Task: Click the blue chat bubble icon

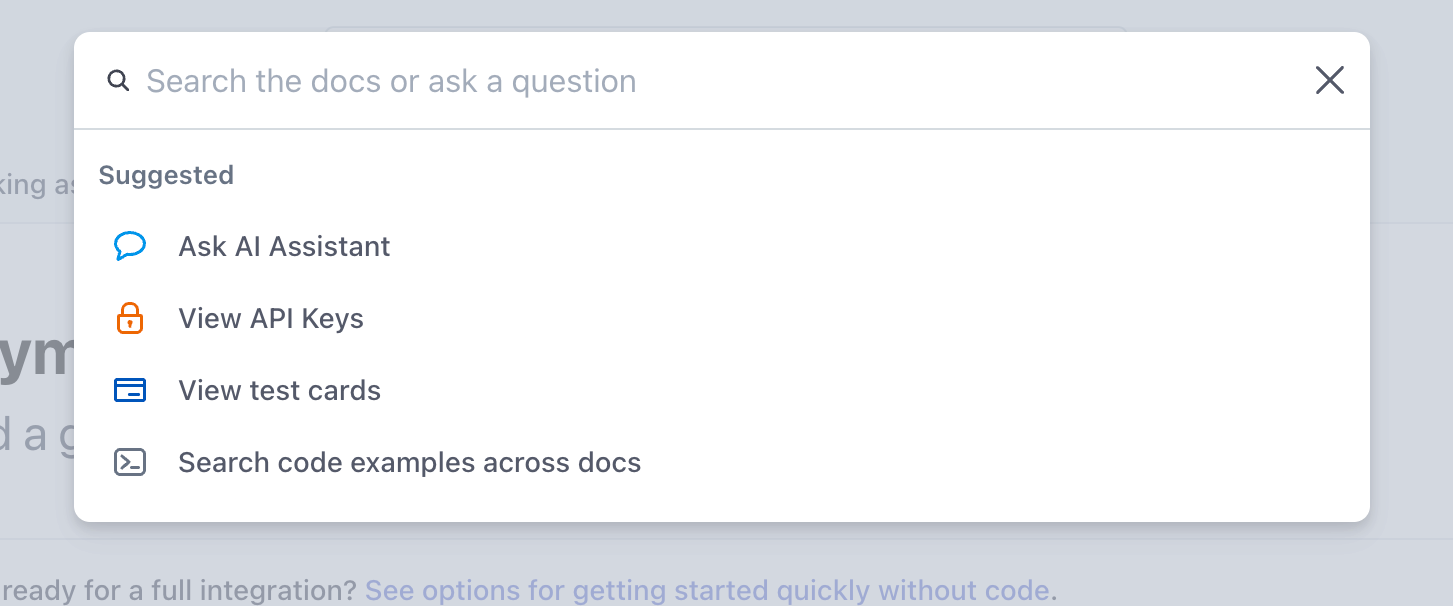Action: [130, 246]
